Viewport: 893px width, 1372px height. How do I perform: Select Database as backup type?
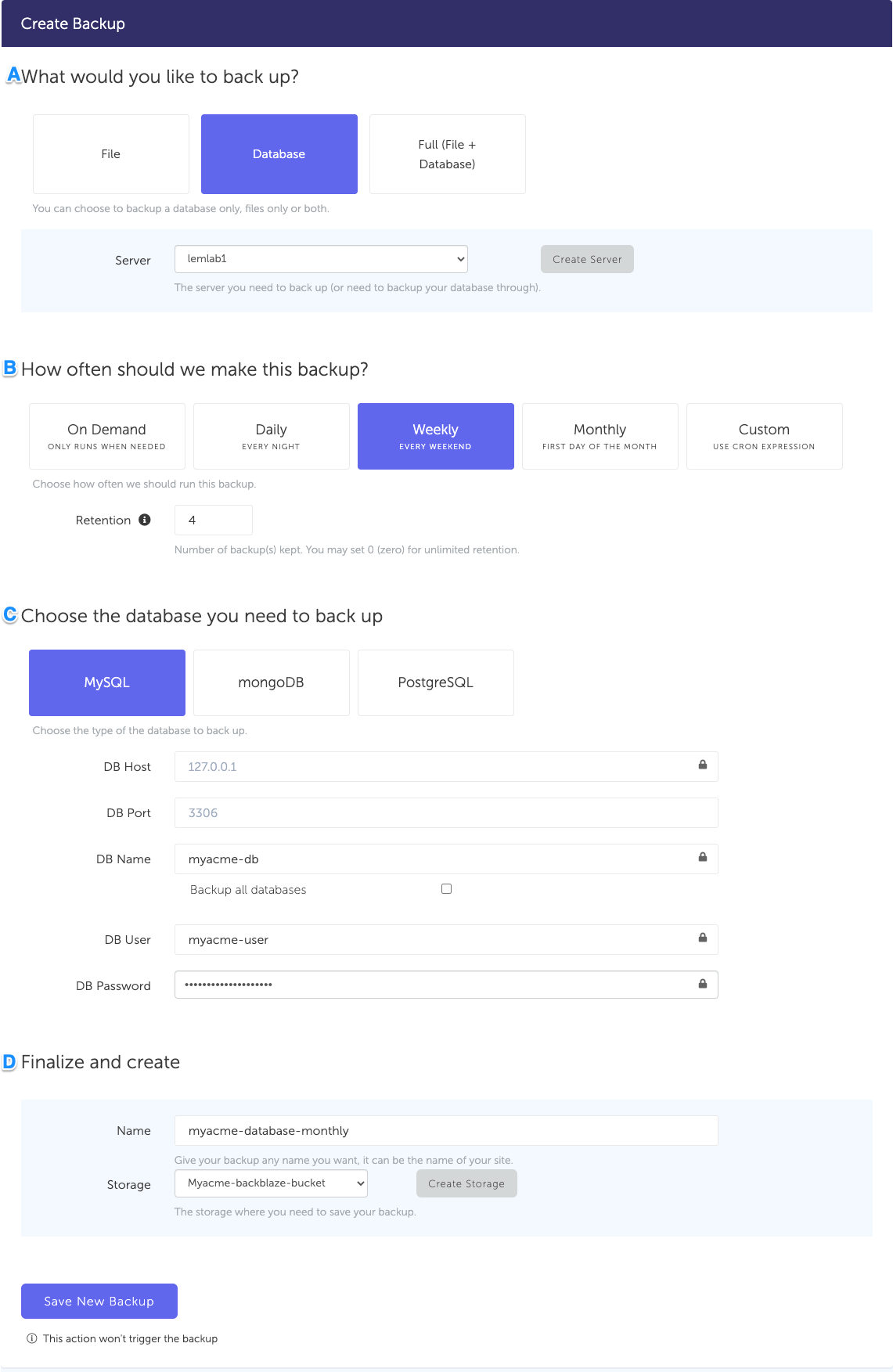(279, 154)
